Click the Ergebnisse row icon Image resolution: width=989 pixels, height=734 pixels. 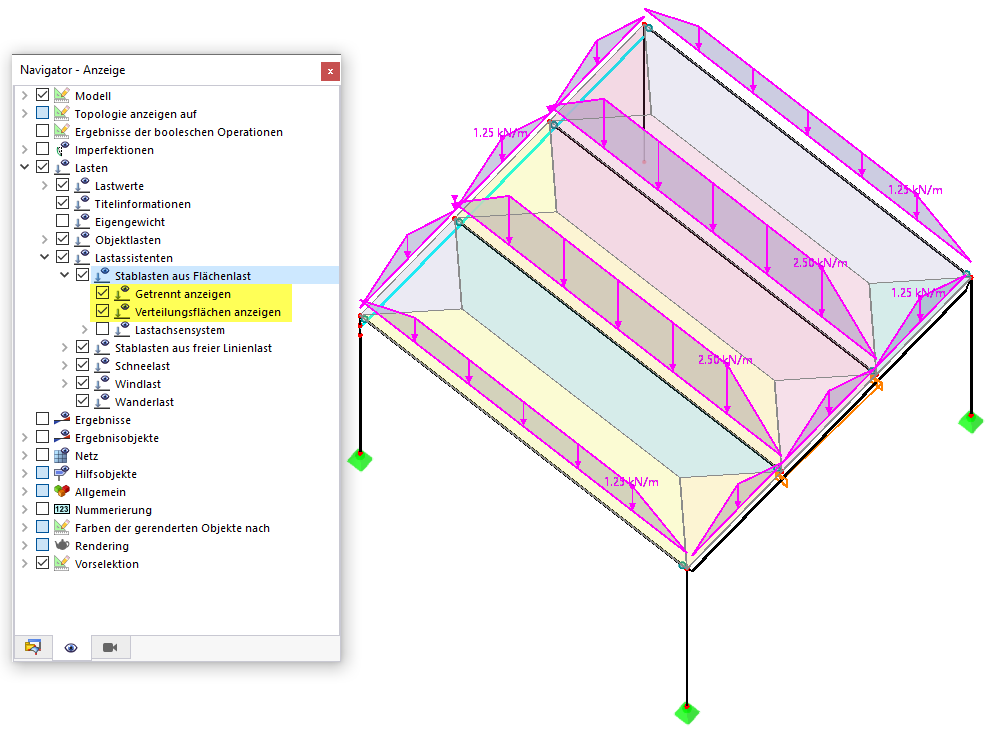[61, 419]
